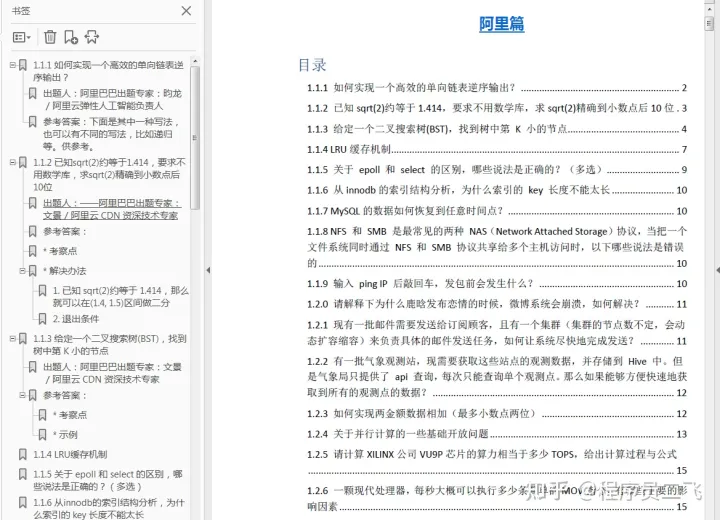Go to TOC entry 1.1.3 二叉搜索树
This screenshot has height=520, width=720.
(497, 129)
